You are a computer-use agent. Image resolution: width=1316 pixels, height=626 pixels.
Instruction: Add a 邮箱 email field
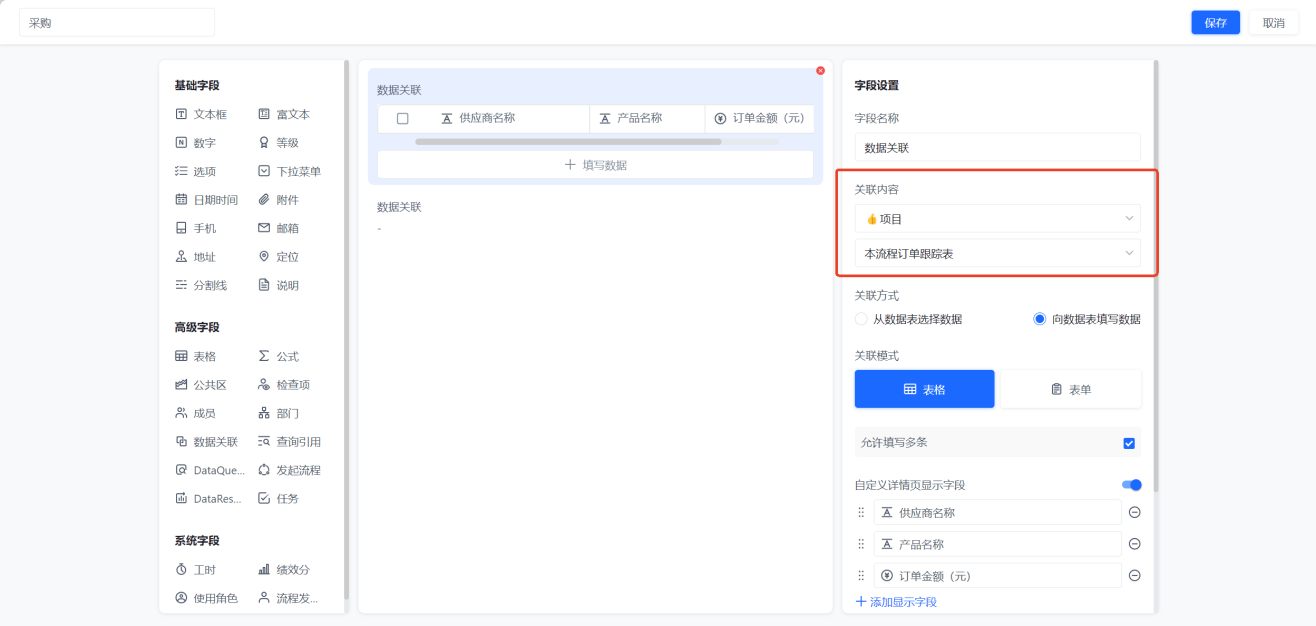278,228
